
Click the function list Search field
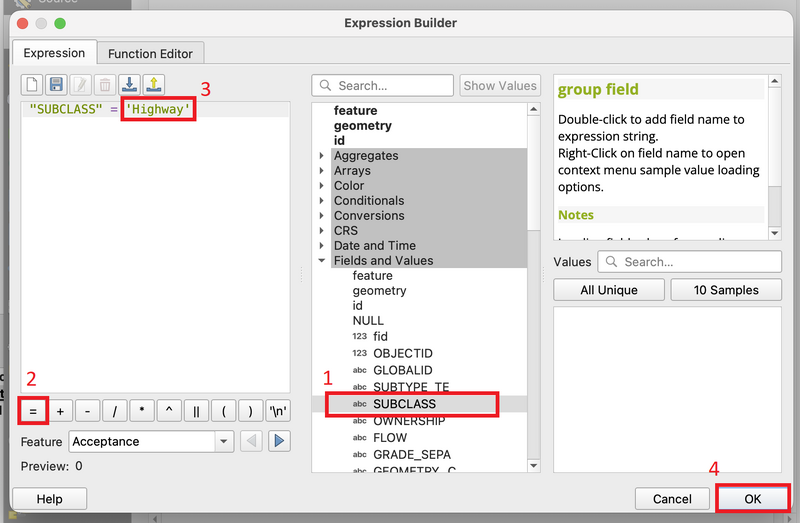point(383,86)
